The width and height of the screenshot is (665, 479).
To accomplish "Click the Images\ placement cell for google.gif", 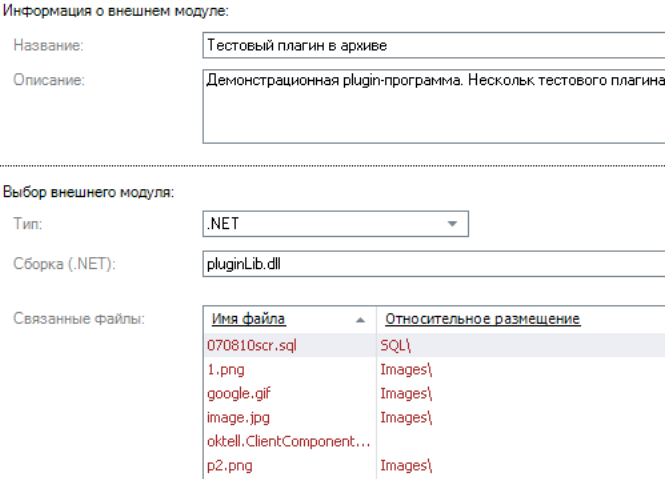I will click(x=406, y=393).
